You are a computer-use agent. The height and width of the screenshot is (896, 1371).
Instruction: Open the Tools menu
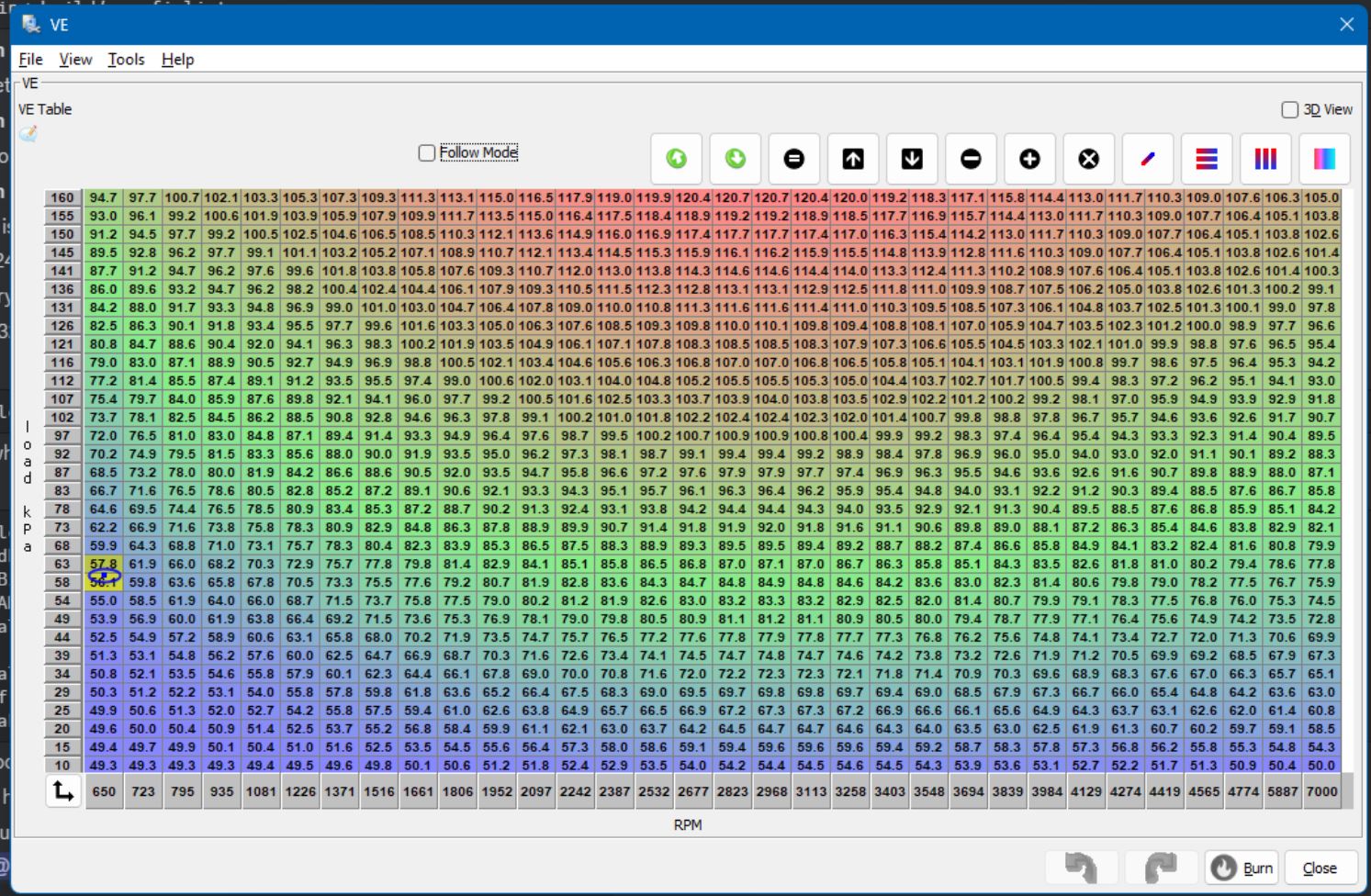tap(126, 60)
